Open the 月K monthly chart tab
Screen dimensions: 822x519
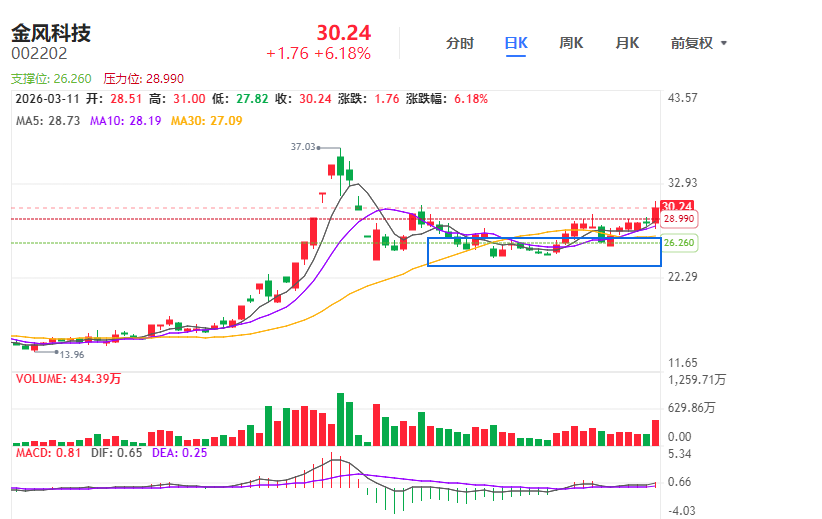[x=628, y=43]
